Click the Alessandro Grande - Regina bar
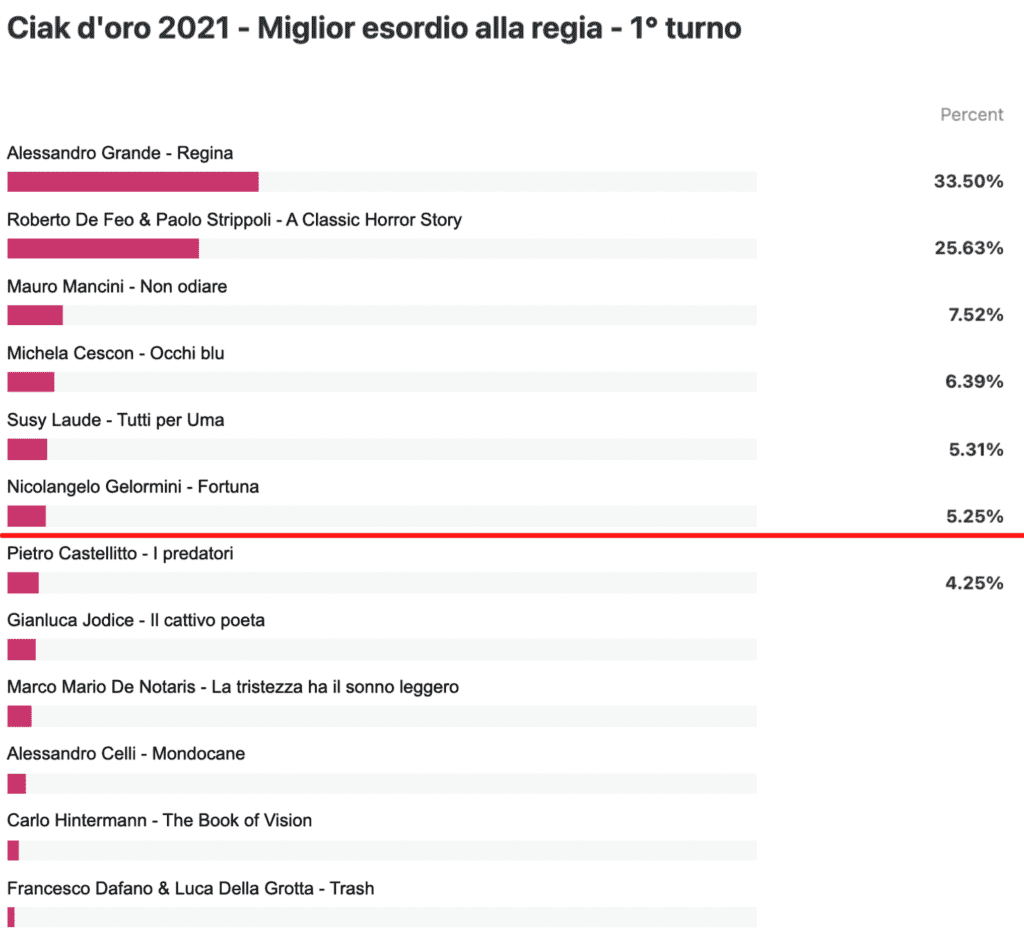The height and width of the screenshot is (947, 1024). [382, 182]
